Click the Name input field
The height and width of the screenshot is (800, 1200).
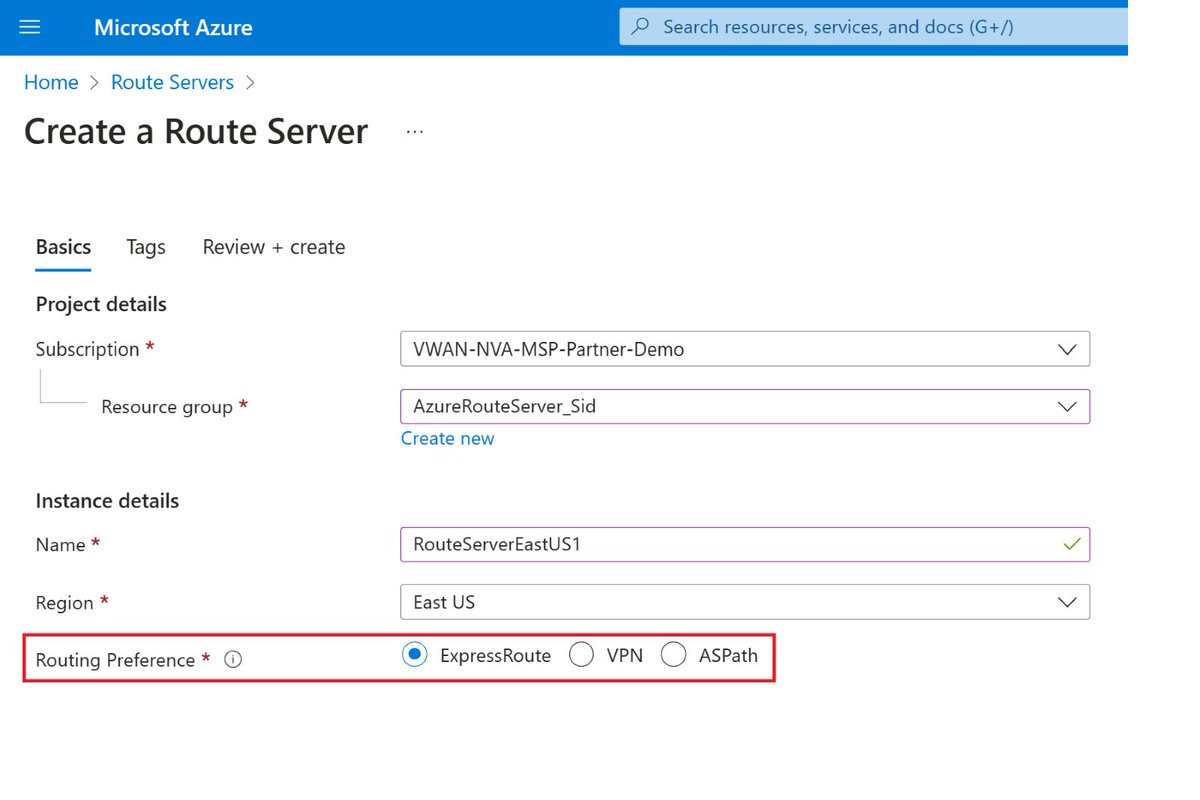[745, 544]
